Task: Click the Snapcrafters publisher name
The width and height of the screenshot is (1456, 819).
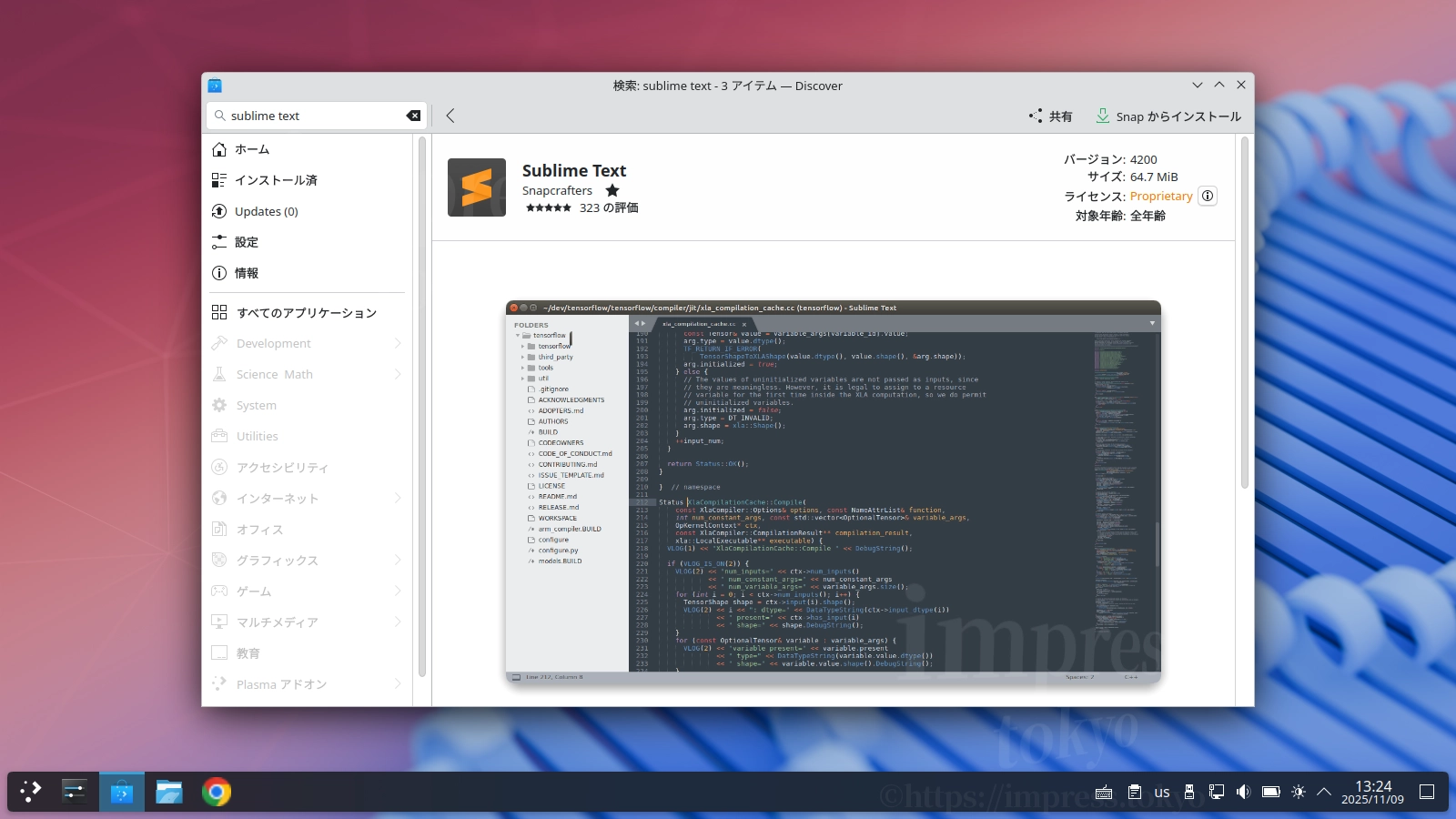Action: pyautogui.click(x=557, y=190)
